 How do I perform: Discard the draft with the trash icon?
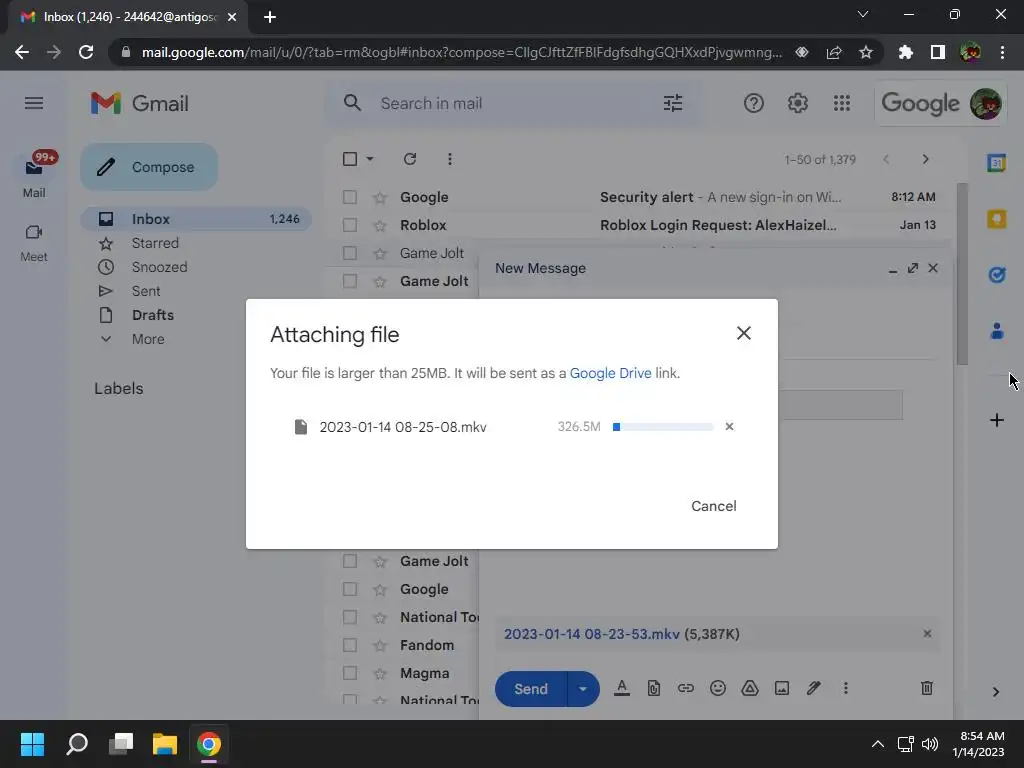point(927,688)
